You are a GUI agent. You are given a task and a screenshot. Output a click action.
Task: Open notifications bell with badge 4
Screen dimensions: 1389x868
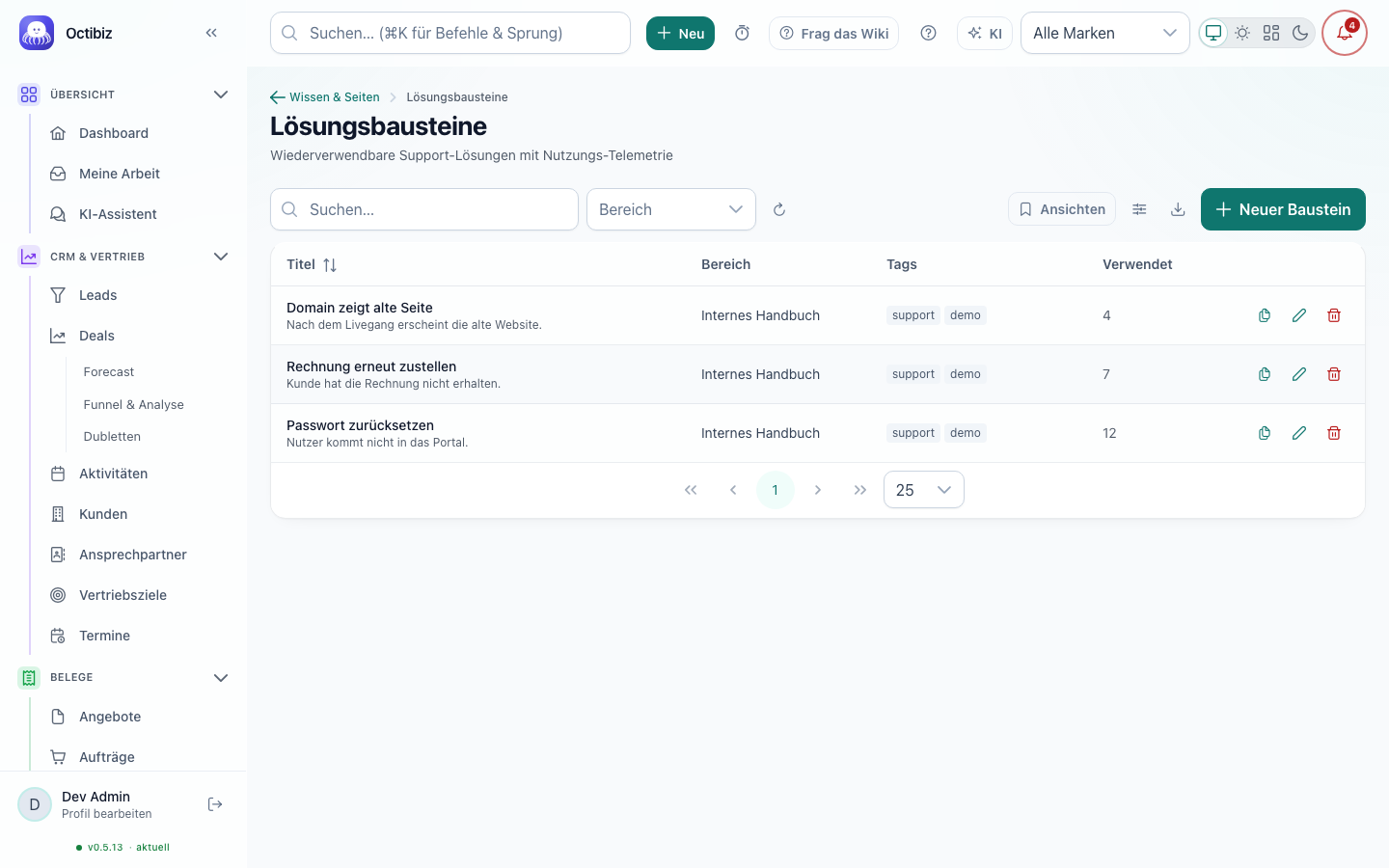(1344, 33)
